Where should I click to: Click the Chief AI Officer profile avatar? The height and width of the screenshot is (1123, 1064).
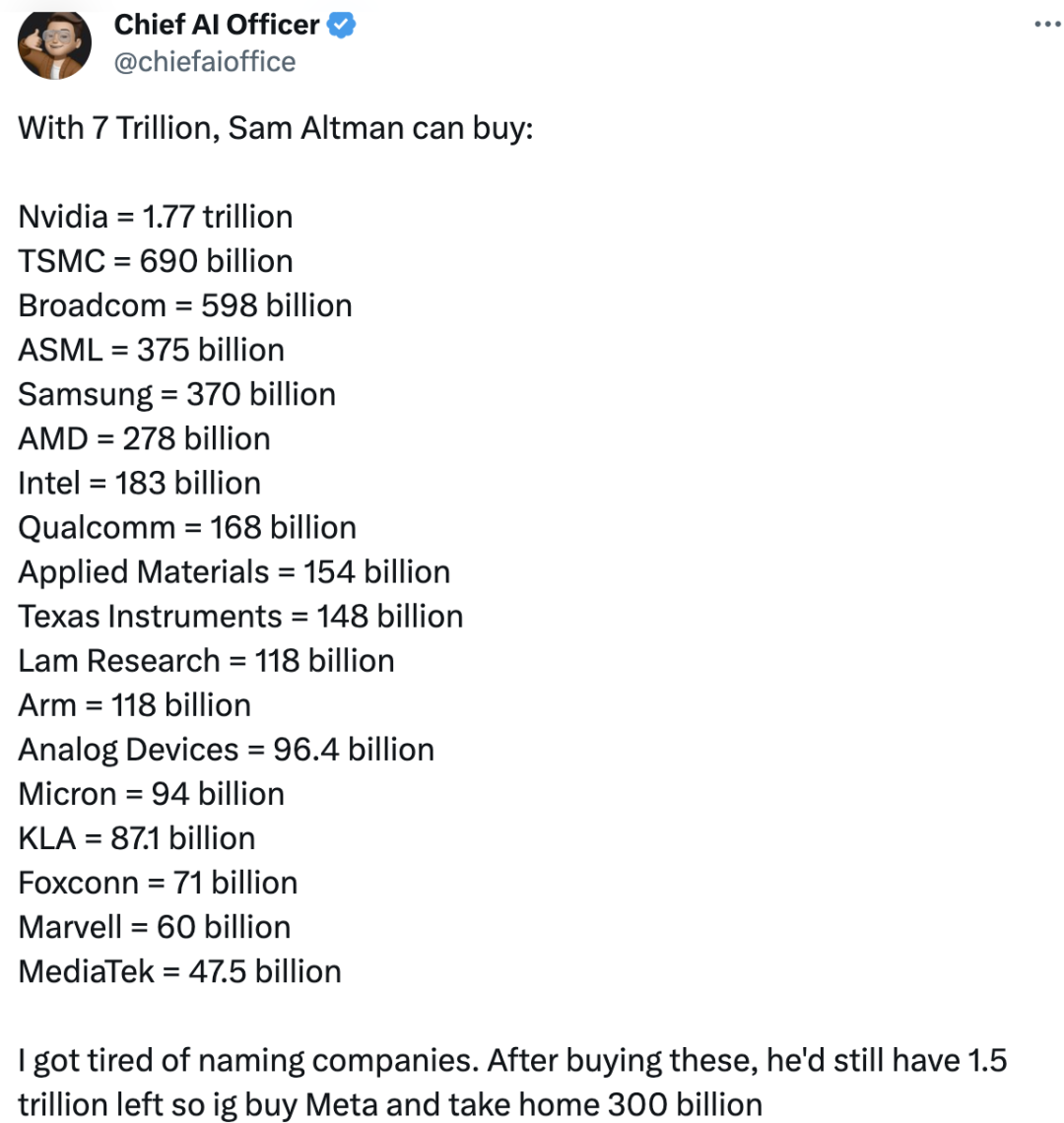pyautogui.click(x=55, y=43)
